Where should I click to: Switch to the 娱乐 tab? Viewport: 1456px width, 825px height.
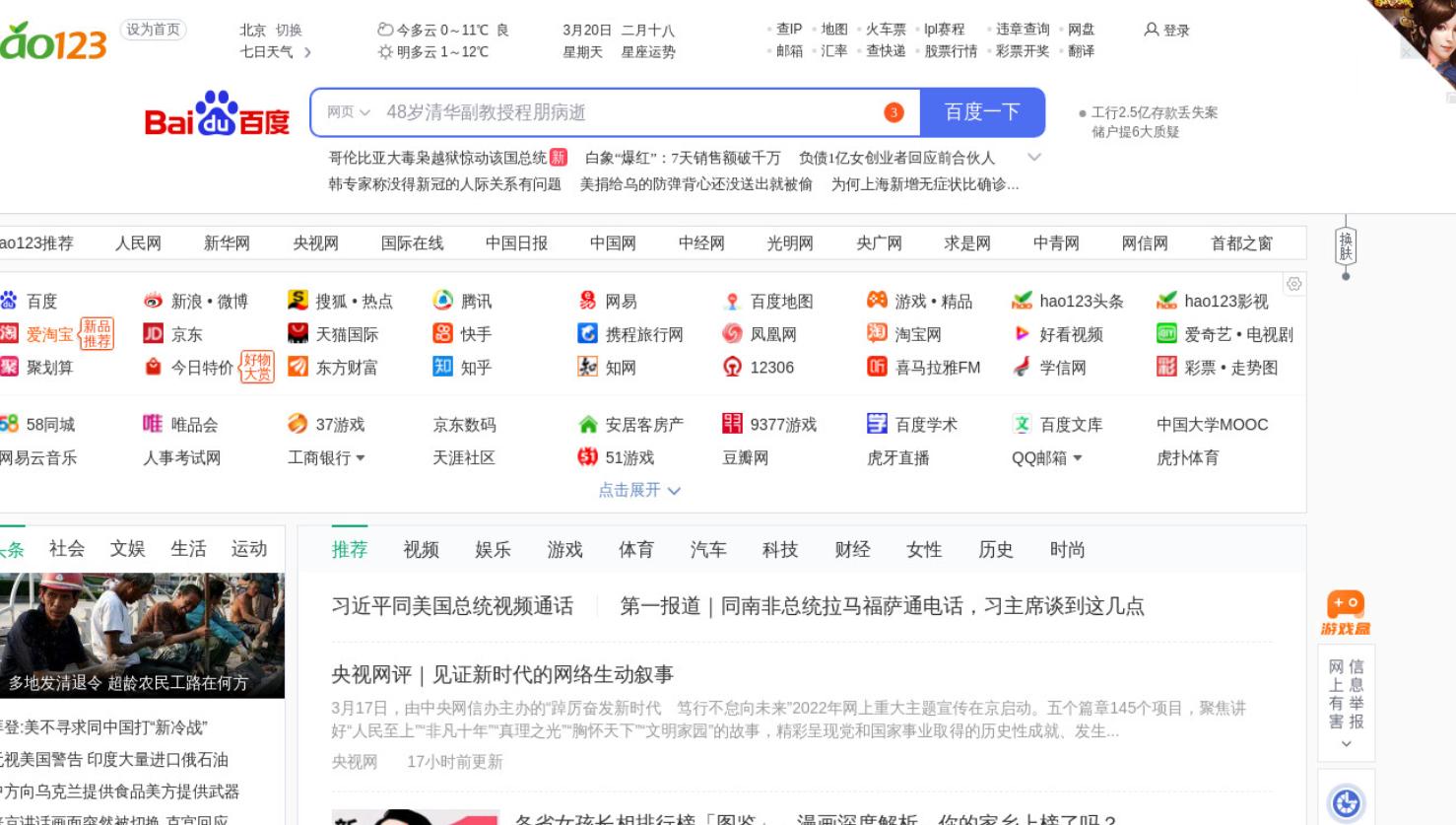click(x=494, y=549)
